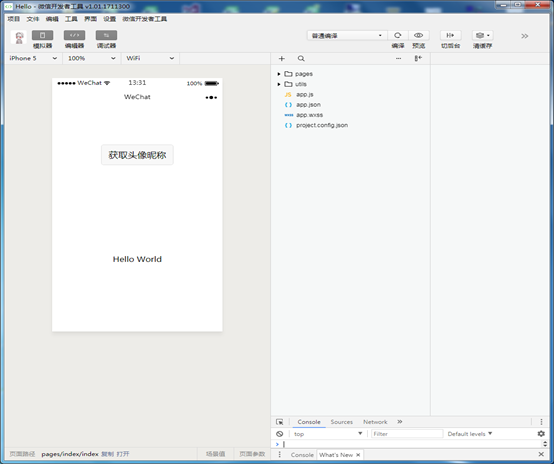
Task: Open console settings gear icon
Action: click(x=541, y=434)
